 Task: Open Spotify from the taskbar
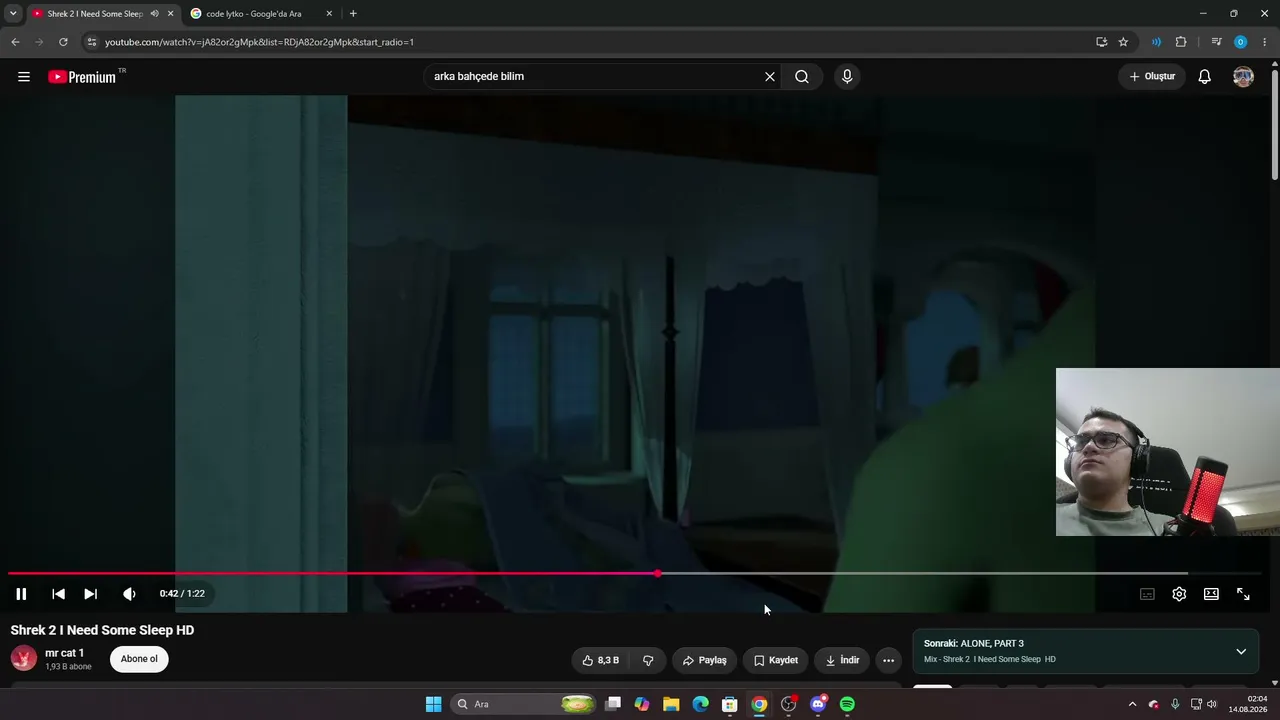847,704
